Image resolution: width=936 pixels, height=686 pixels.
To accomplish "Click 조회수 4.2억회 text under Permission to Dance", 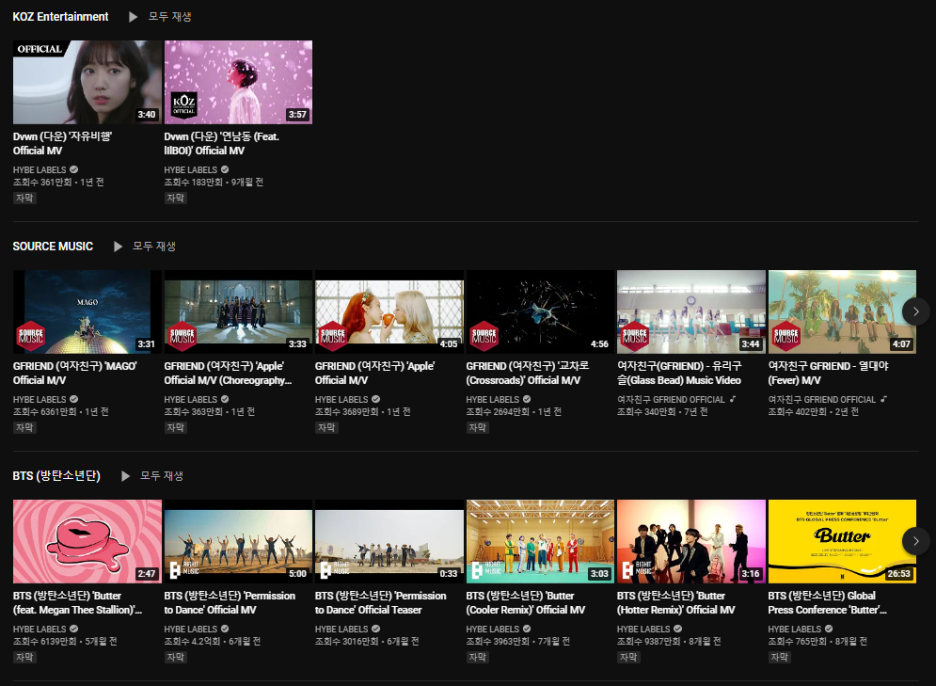I will (x=193, y=642).
